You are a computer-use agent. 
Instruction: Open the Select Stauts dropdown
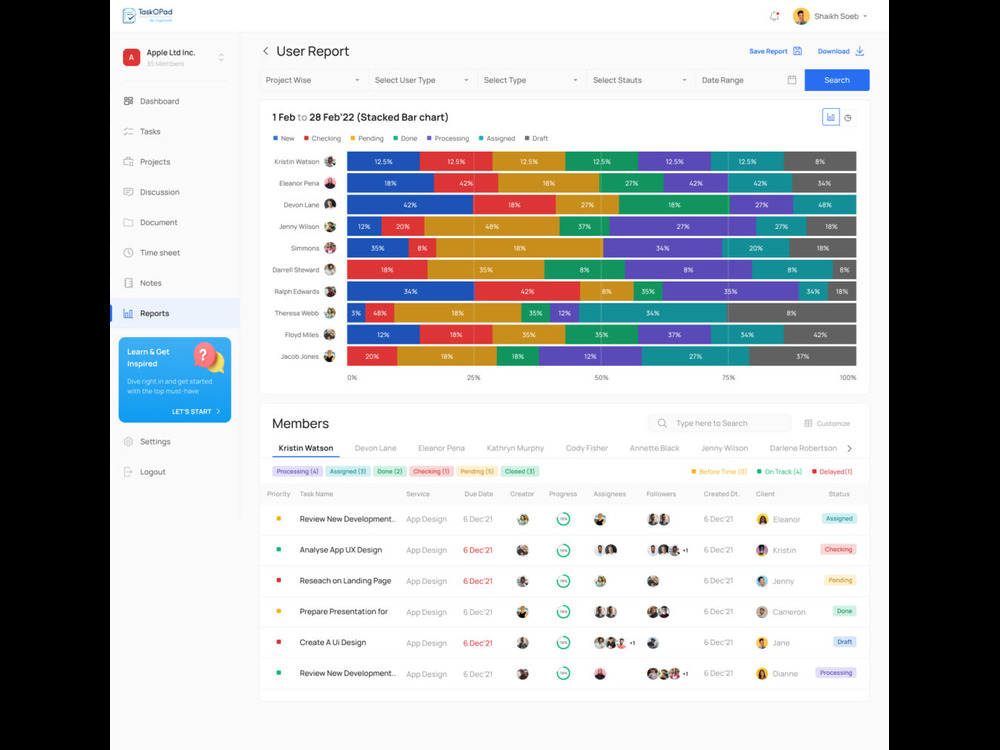coord(640,80)
